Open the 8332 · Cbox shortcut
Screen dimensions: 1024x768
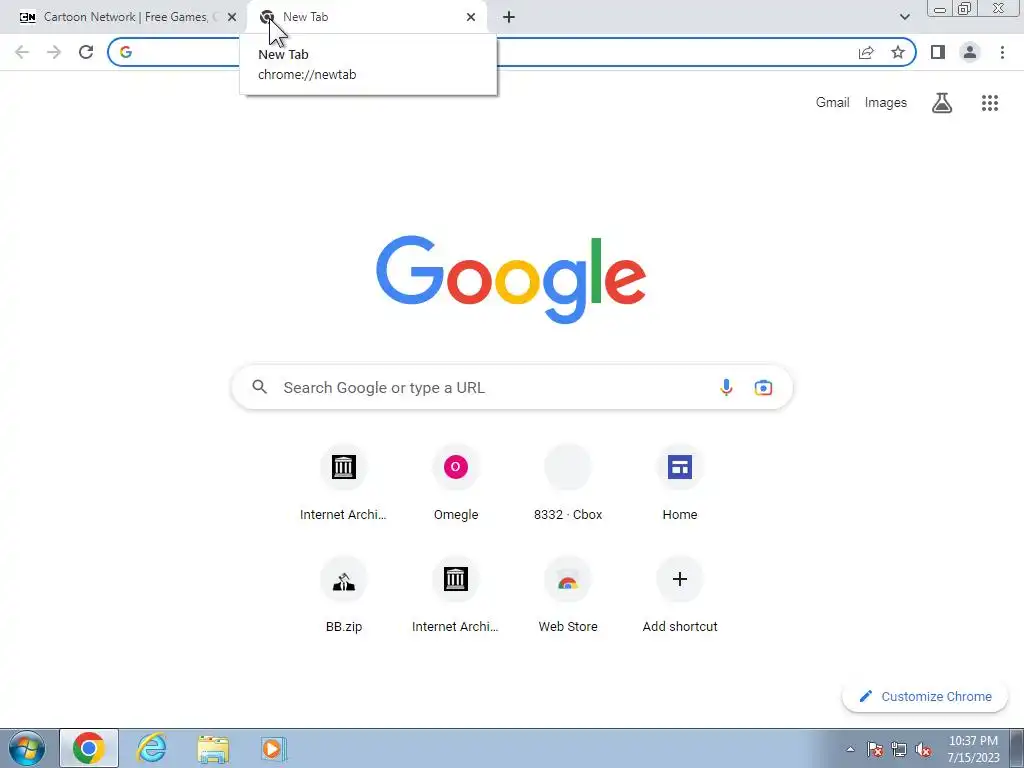pos(568,483)
